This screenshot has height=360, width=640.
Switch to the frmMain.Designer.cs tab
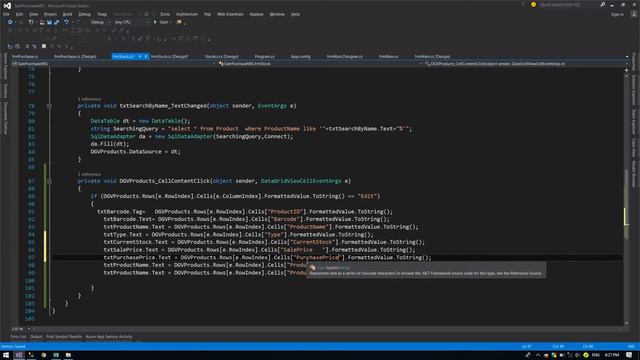(x=344, y=57)
